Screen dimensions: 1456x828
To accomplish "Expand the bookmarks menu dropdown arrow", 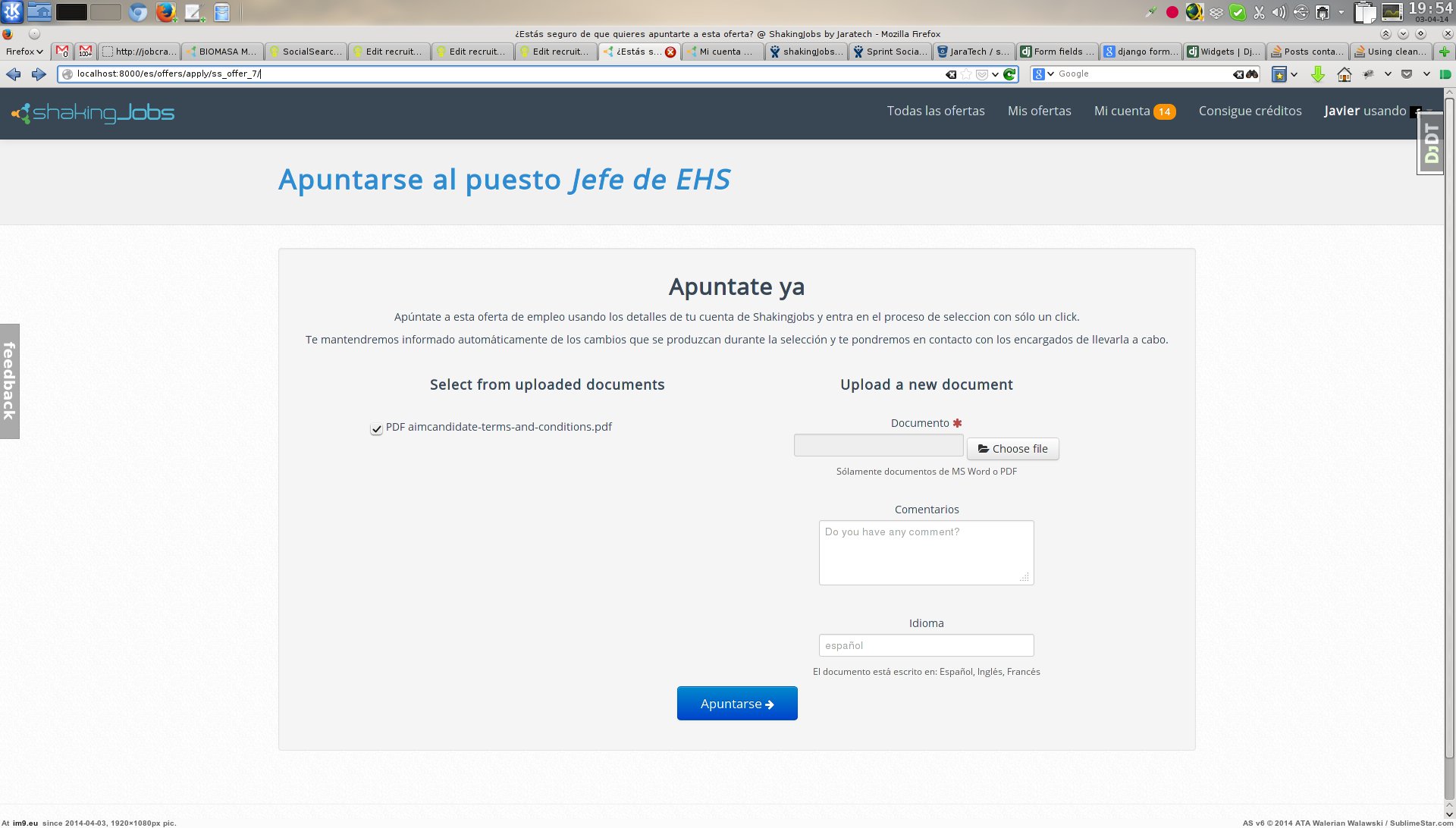I will point(1294,74).
